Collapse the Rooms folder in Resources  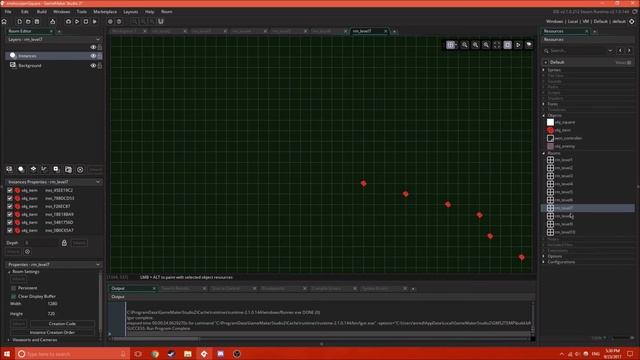point(544,153)
